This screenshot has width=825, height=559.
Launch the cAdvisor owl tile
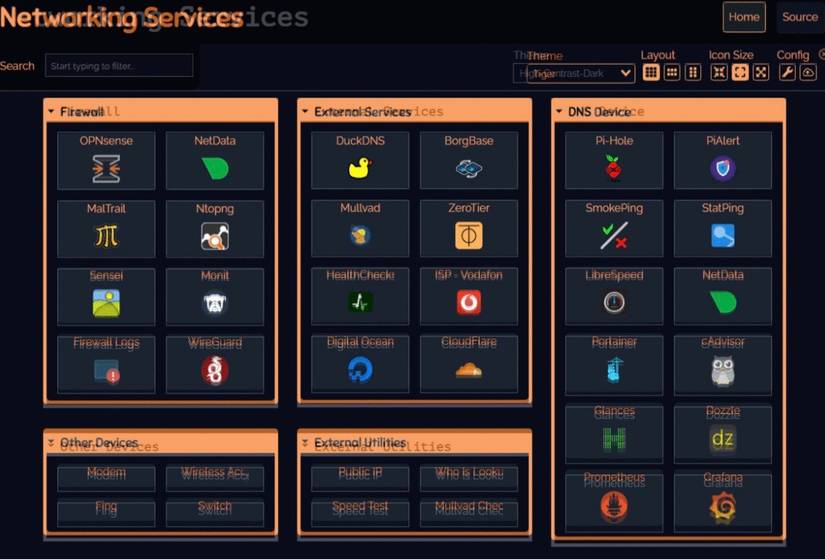pos(723,364)
